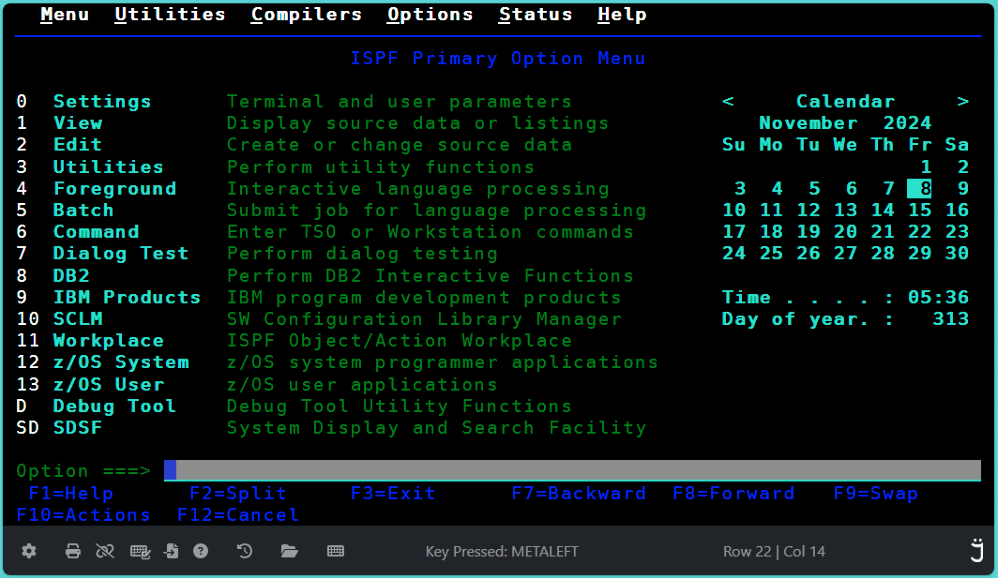Select the View option

(78, 123)
